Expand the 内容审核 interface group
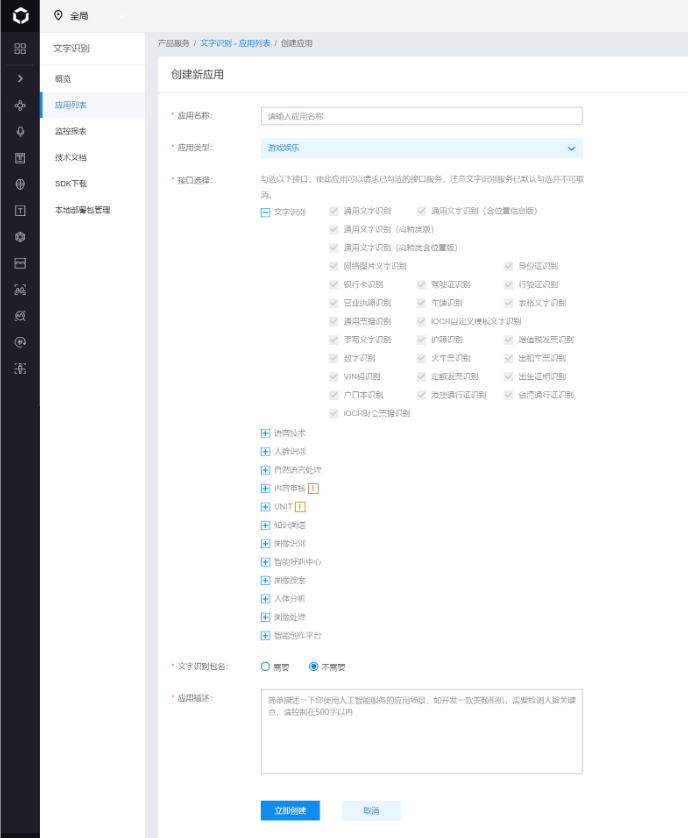688x838 pixels. click(265, 488)
